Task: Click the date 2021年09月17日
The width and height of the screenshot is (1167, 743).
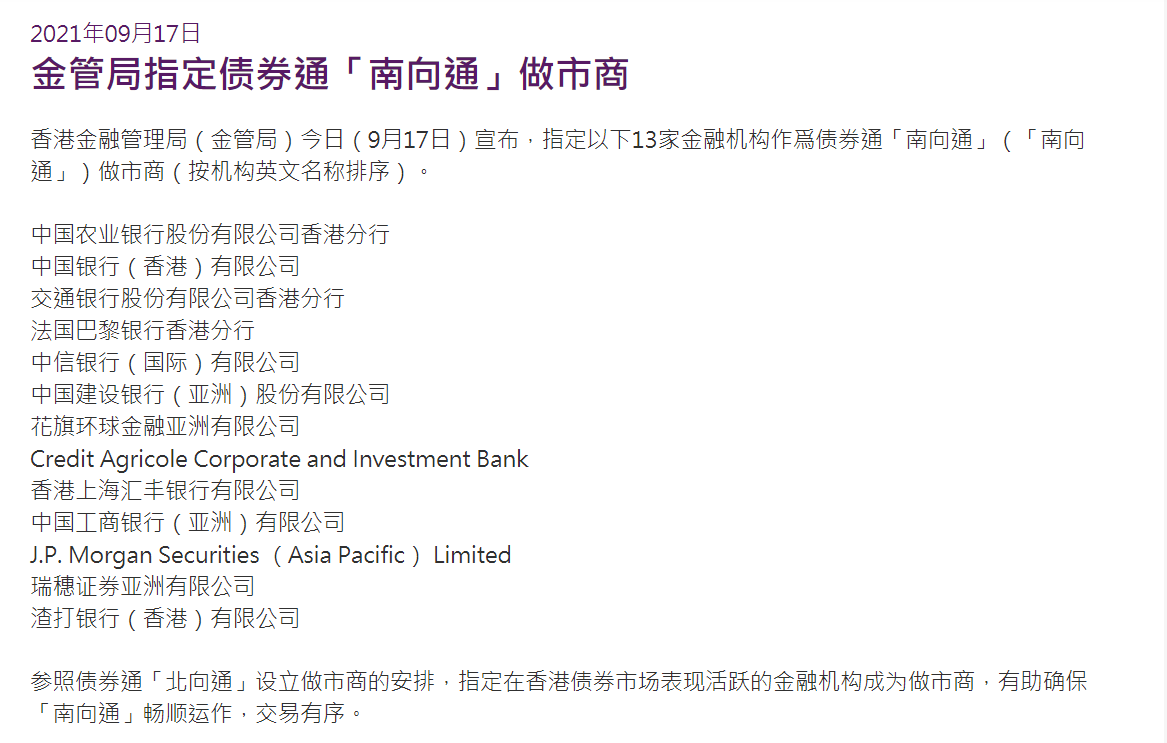Action: 115,33
